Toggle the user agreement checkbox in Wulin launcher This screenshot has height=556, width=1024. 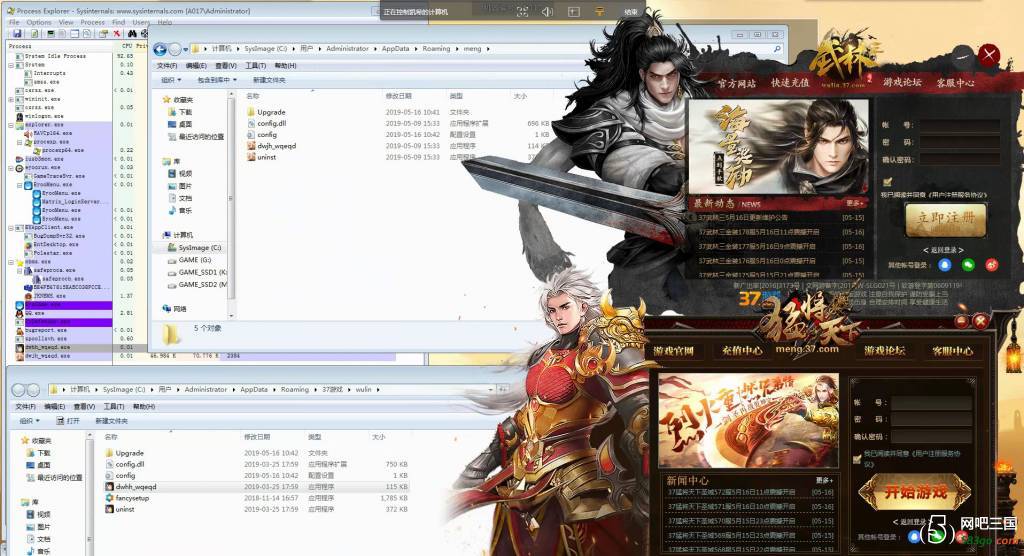887,182
